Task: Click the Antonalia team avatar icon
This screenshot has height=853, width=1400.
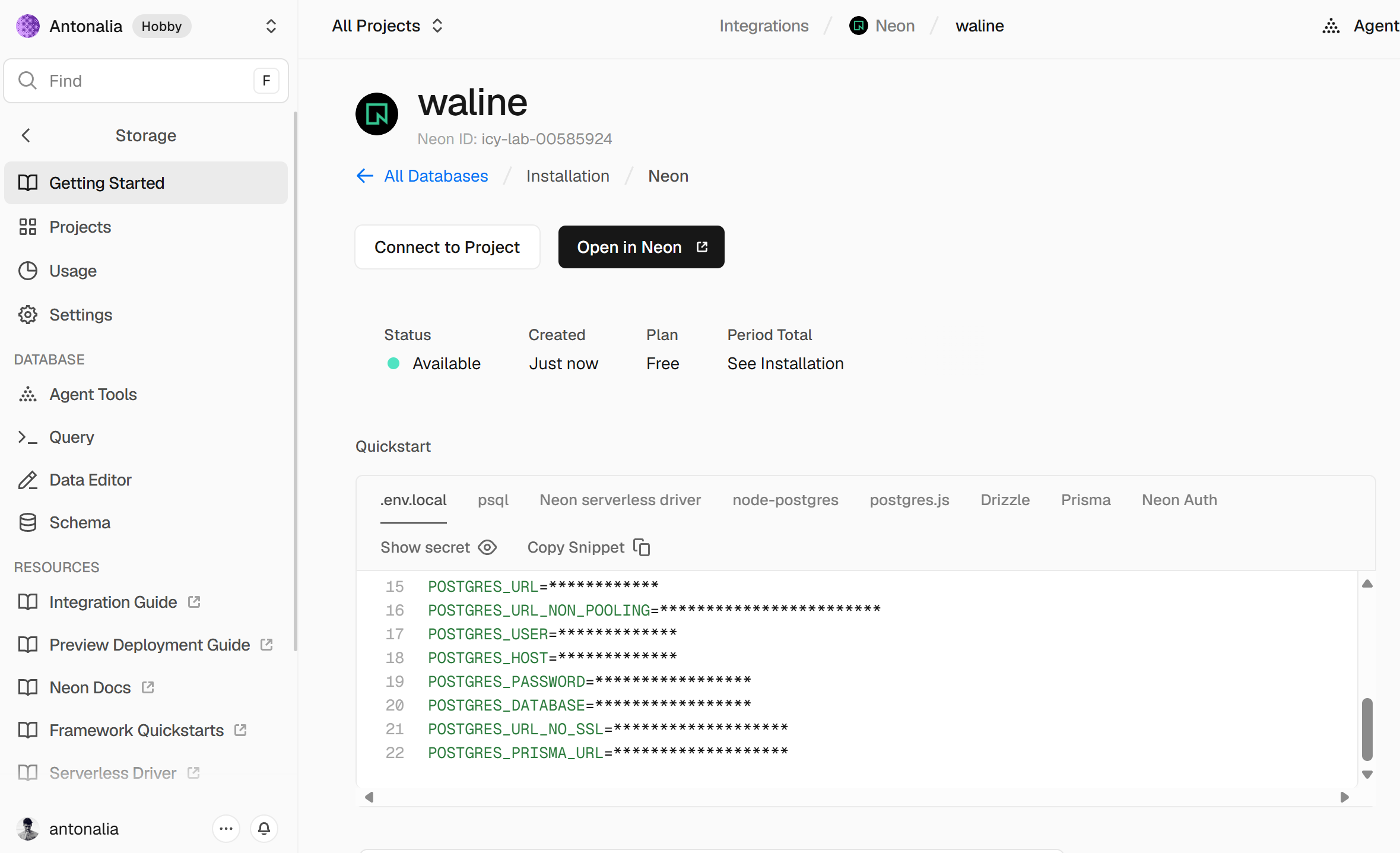Action: click(x=28, y=26)
